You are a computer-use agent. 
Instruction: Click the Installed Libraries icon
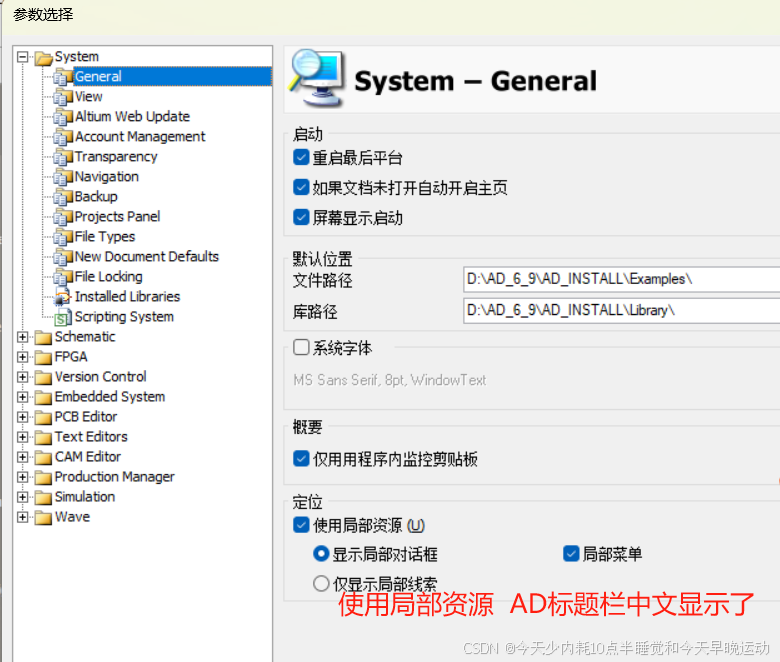[x=63, y=297]
